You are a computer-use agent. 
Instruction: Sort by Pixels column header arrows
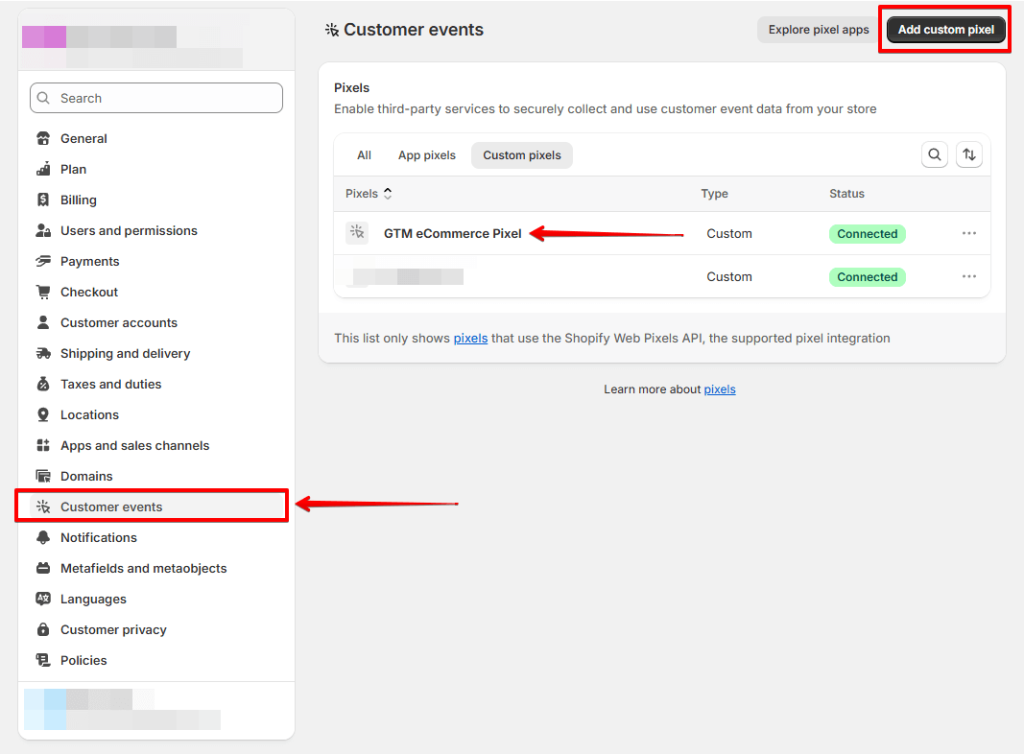388,193
